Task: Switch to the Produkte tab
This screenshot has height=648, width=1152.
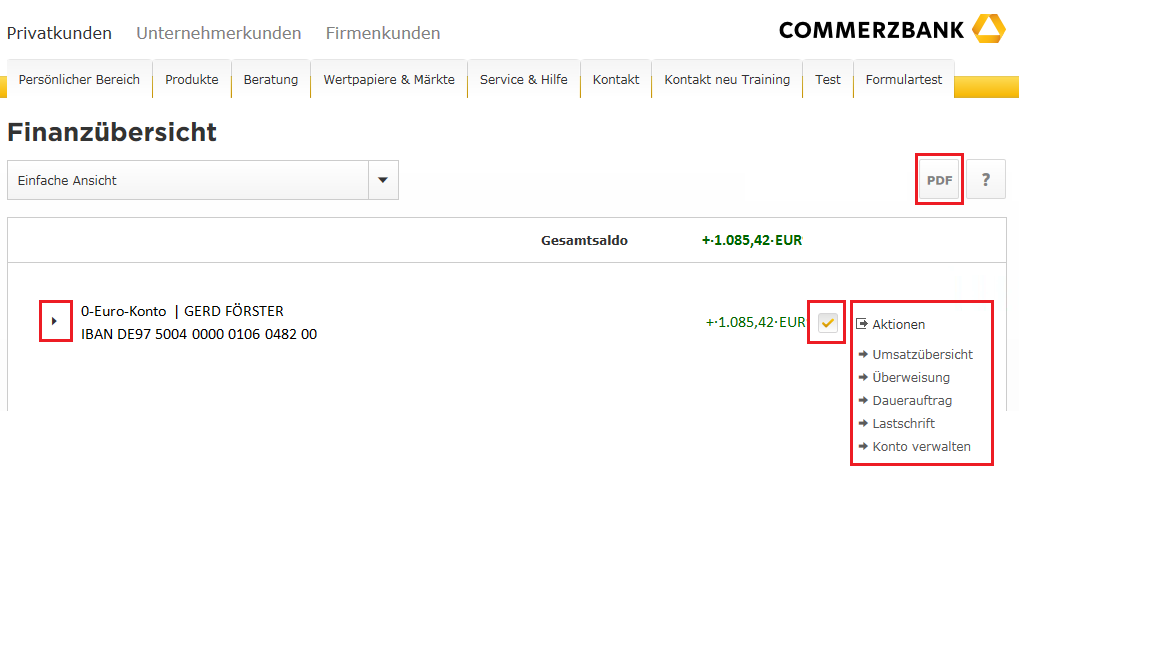Action: click(x=192, y=80)
